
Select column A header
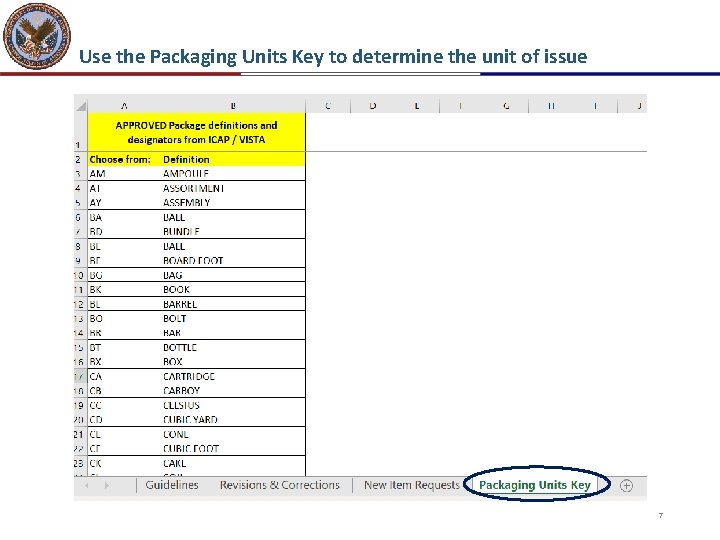tap(124, 106)
